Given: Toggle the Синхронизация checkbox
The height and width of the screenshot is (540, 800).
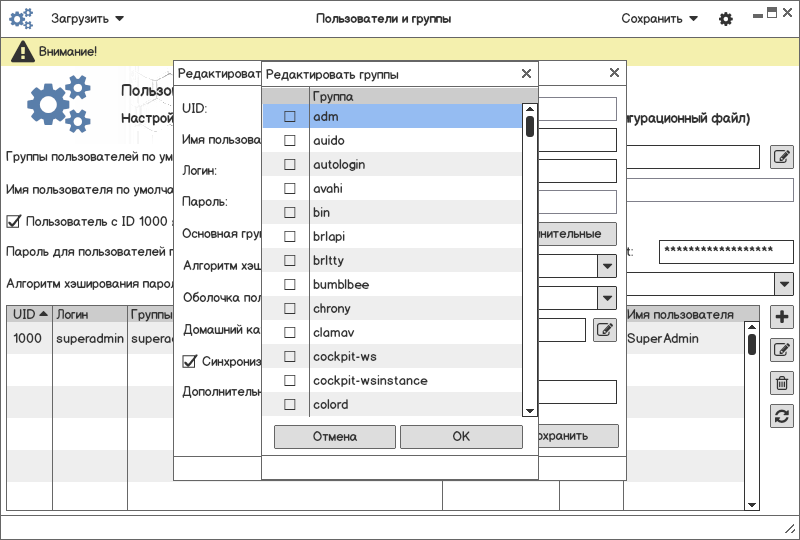Looking at the screenshot, I should point(189,361).
